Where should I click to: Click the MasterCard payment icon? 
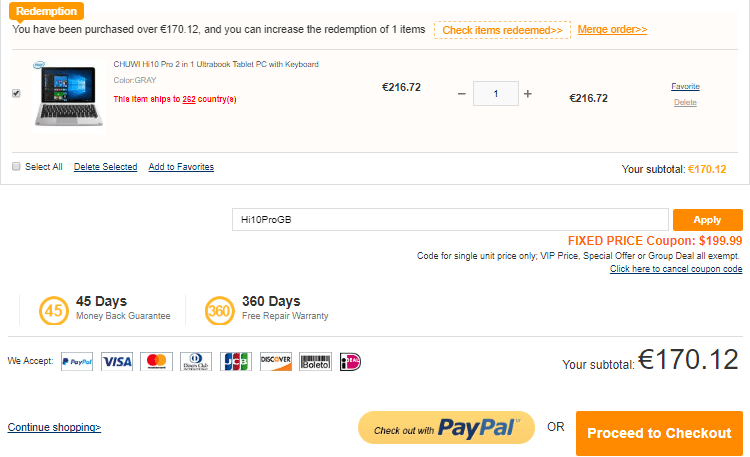click(156, 361)
